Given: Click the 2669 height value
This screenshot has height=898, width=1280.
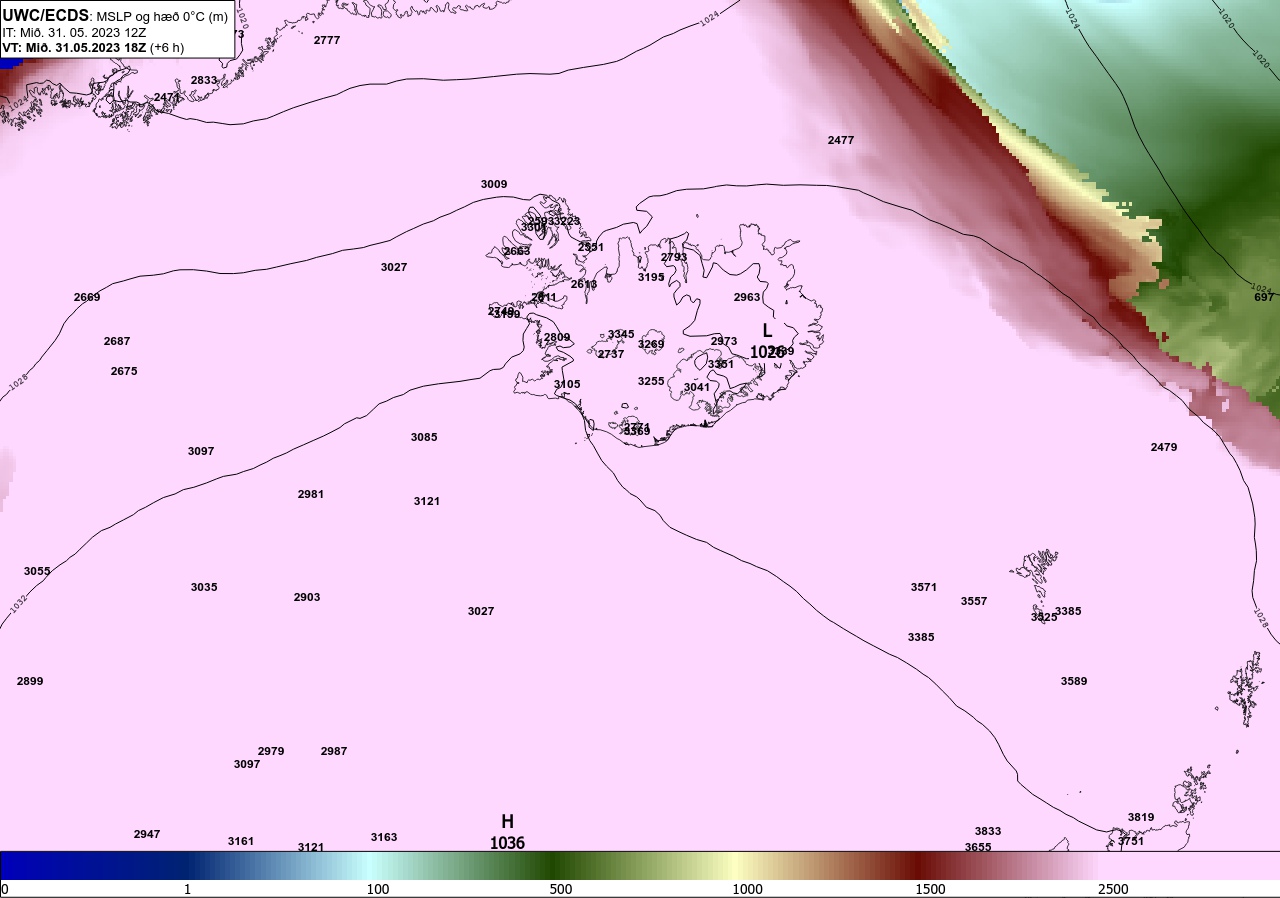Looking at the screenshot, I should (x=87, y=297).
